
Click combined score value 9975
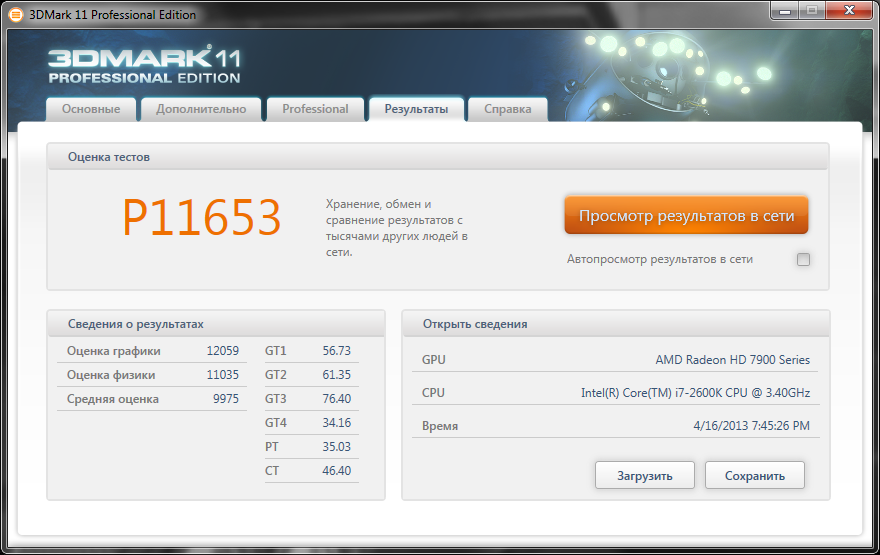pos(226,399)
